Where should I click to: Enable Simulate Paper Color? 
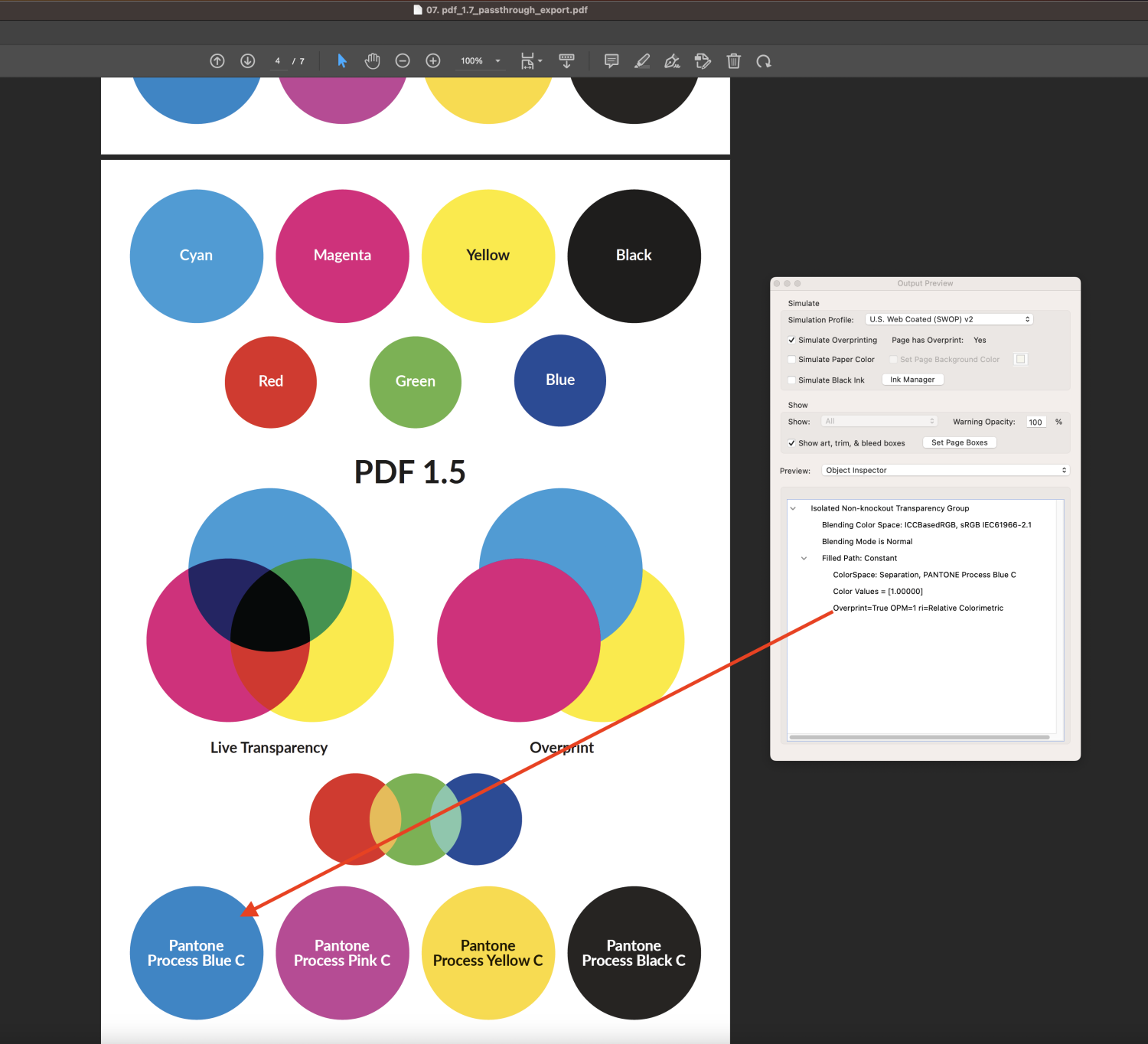click(791, 359)
